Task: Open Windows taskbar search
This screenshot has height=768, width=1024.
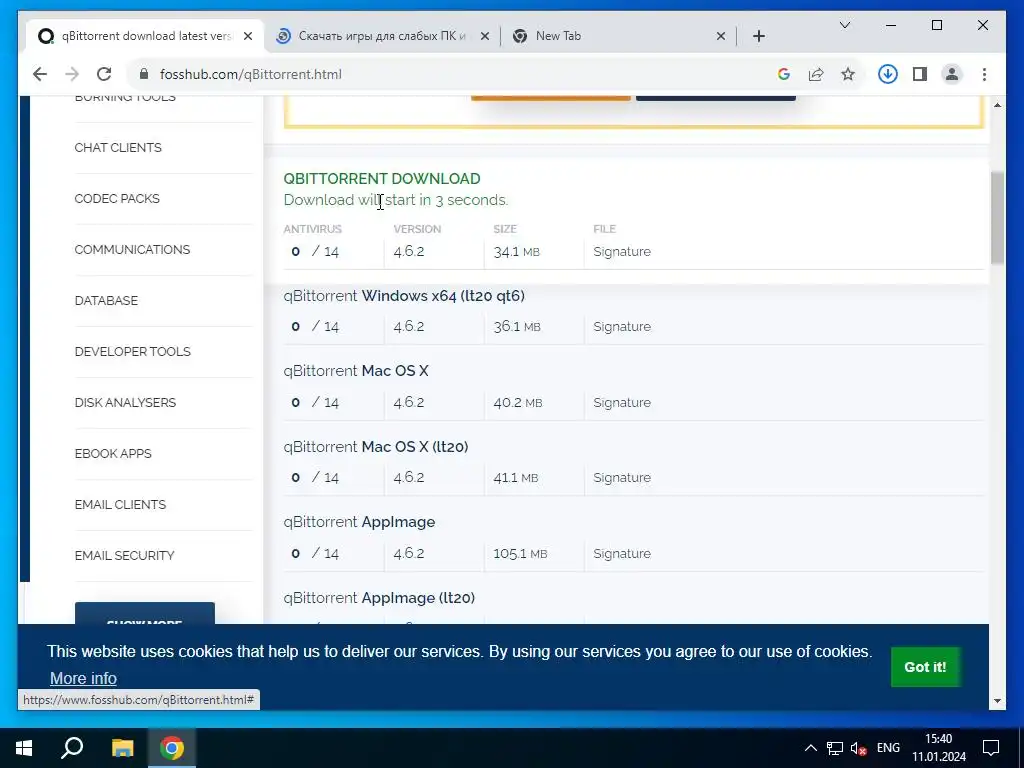Action: click(x=72, y=748)
